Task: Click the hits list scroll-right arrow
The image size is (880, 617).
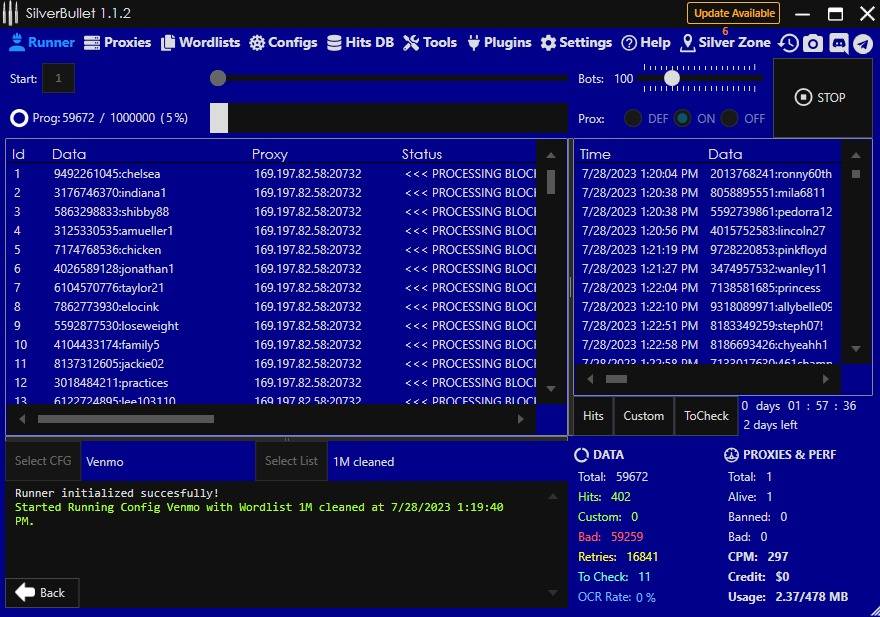Action: (x=826, y=379)
